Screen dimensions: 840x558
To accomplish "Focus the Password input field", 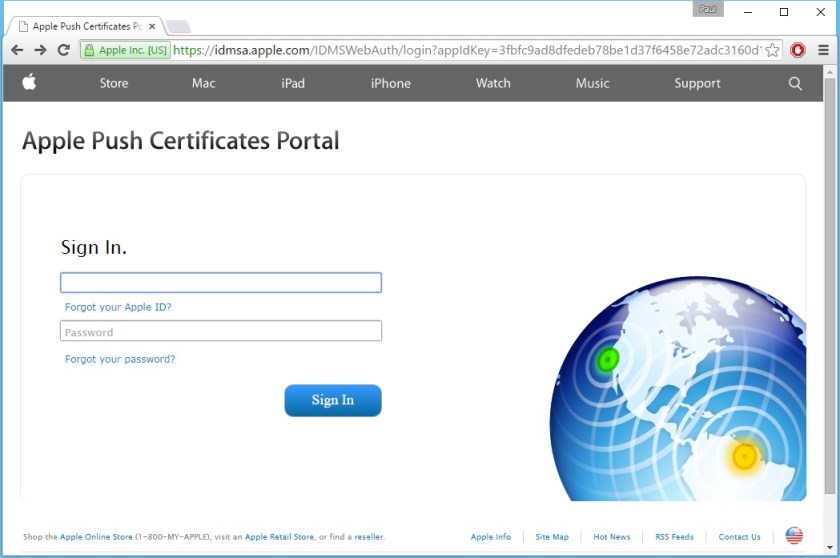I will [221, 332].
